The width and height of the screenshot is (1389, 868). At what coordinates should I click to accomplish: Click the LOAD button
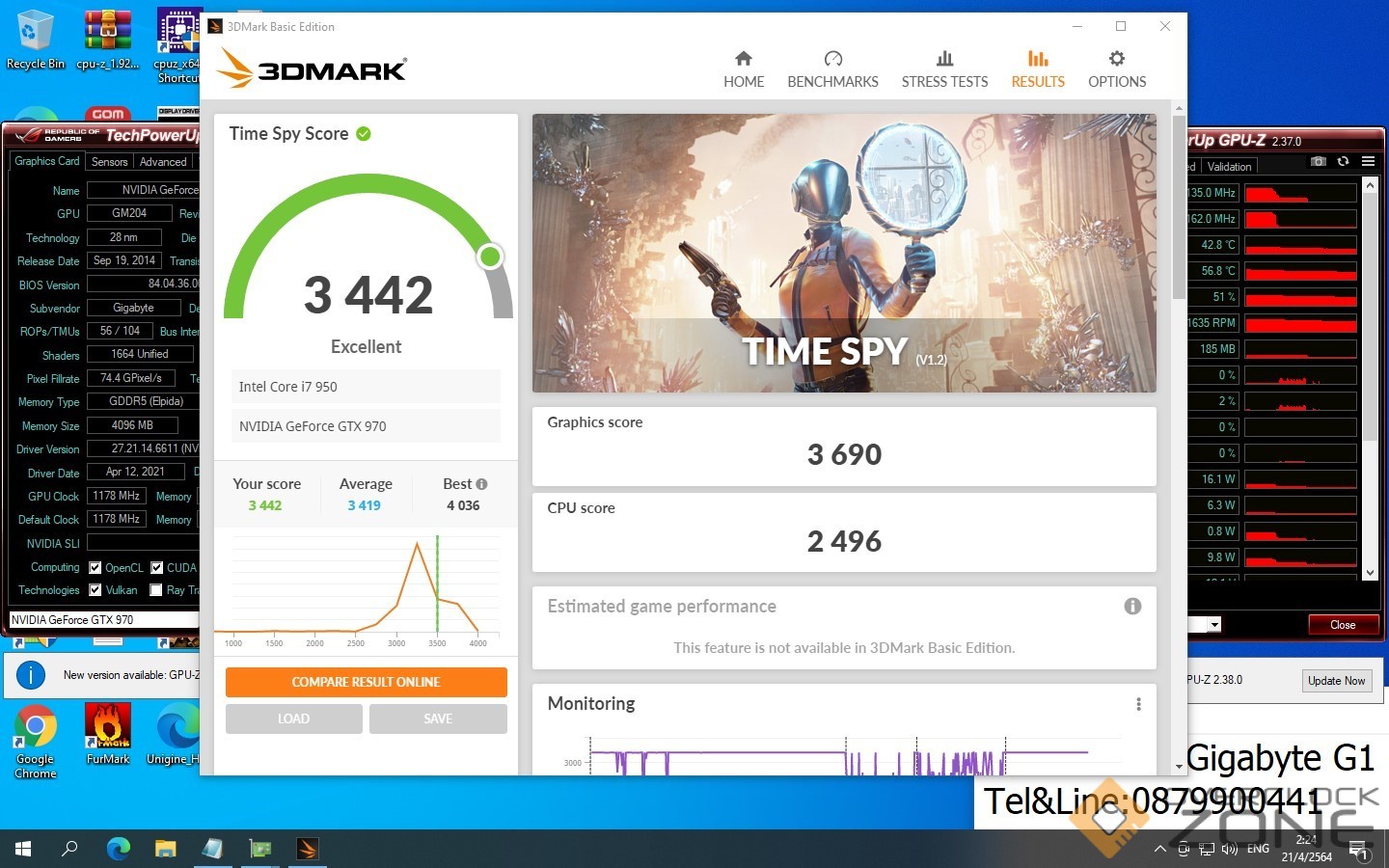point(293,719)
